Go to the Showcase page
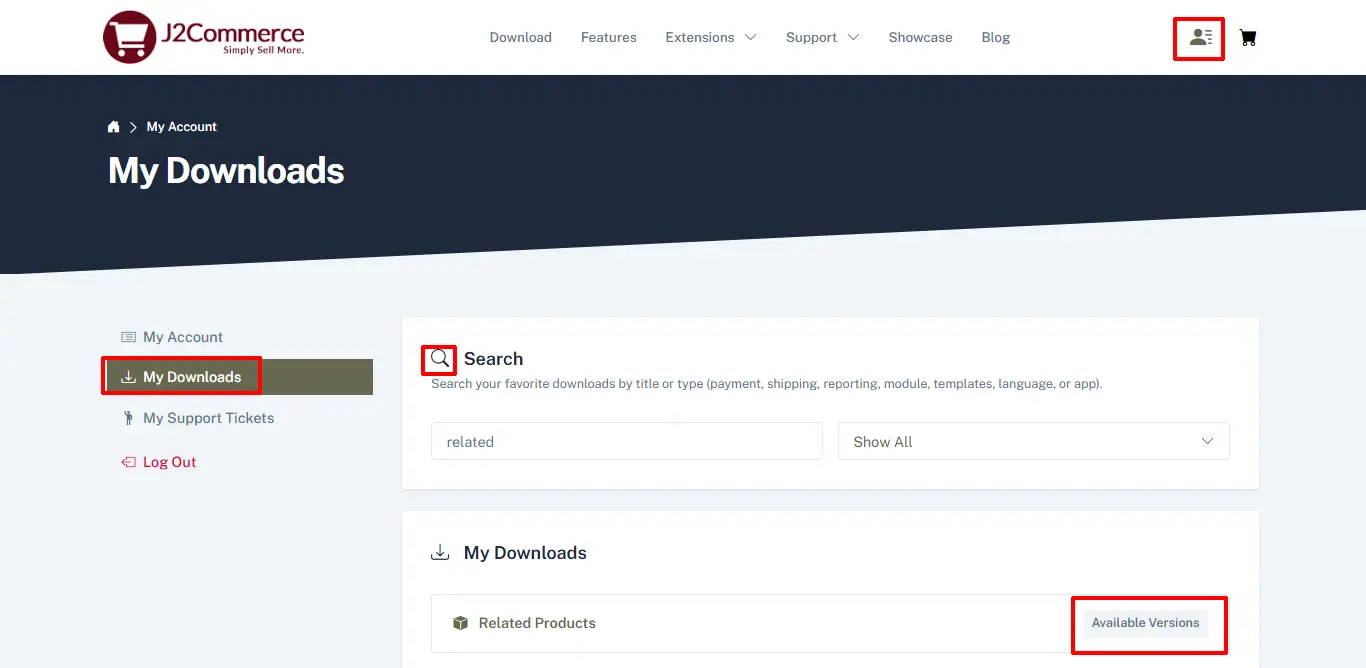 click(x=920, y=37)
